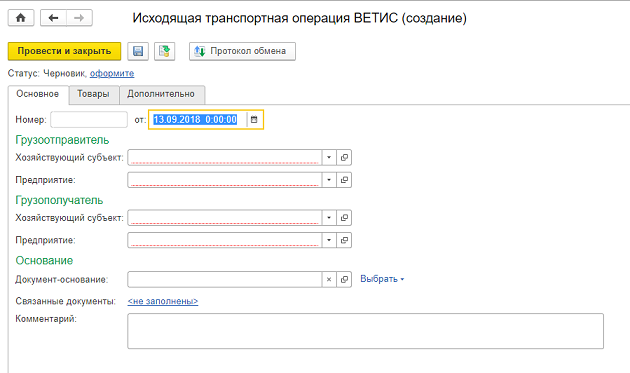Navigate back with the left arrow
This screenshot has height=373, width=630.
click(x=53, y=18)
